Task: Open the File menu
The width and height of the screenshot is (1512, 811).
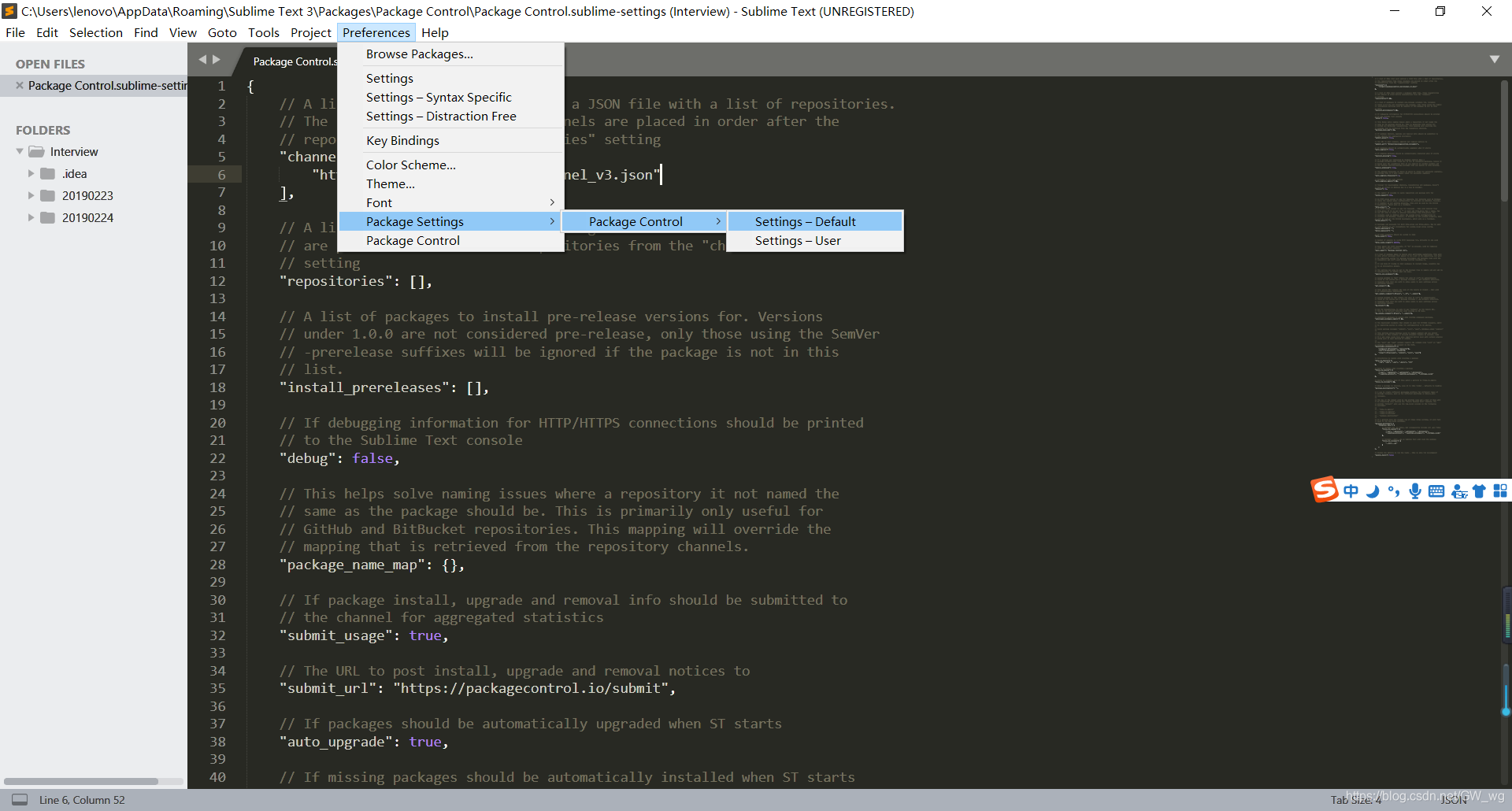Action: [x=15, y=32]
